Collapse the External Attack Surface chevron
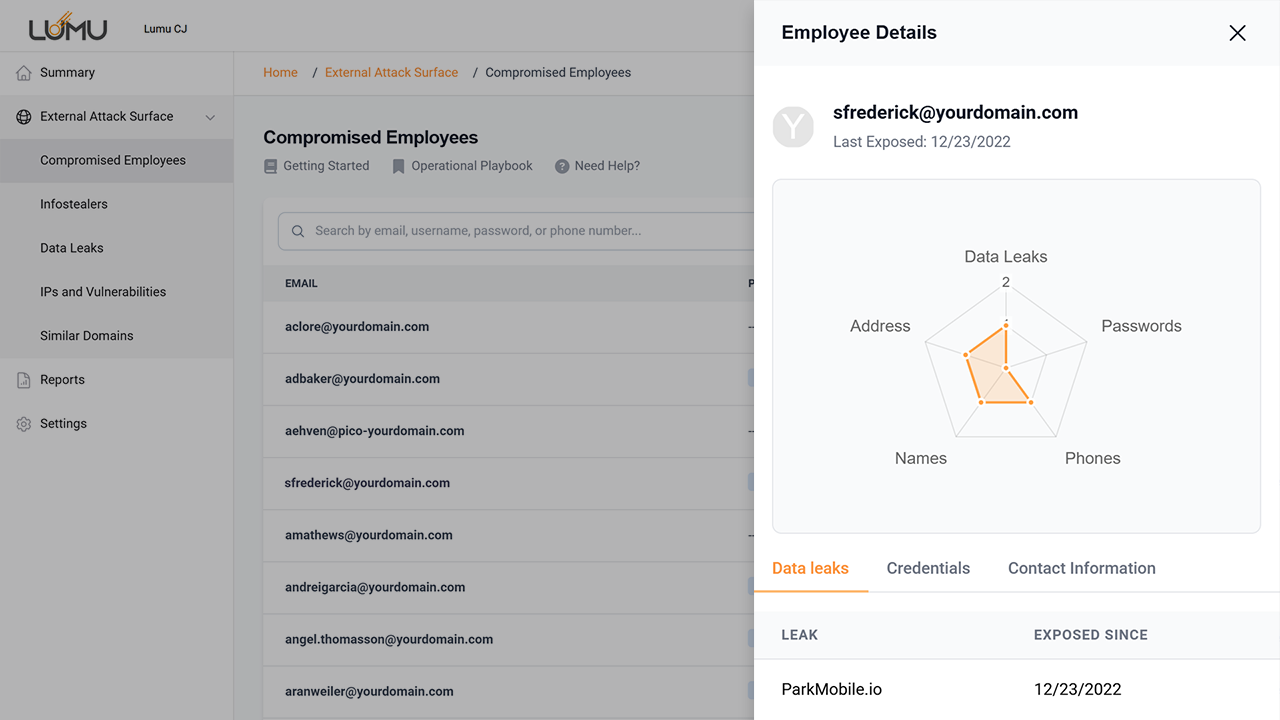Screen dimensions: 1280x720 (210, 117)
